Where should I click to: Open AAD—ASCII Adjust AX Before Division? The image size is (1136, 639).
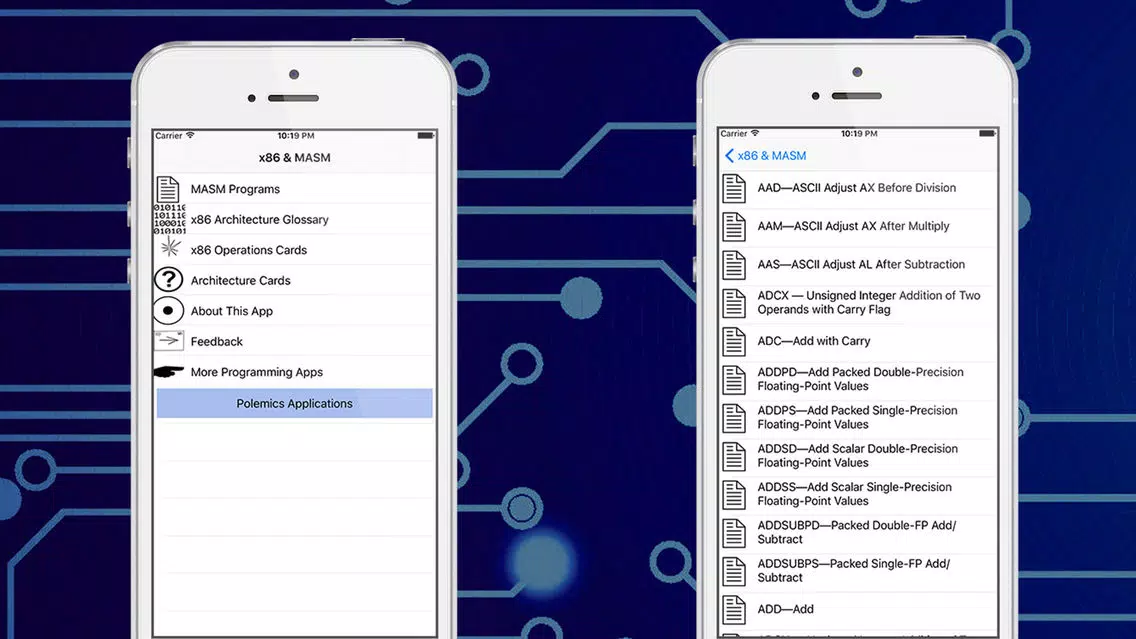858,188
